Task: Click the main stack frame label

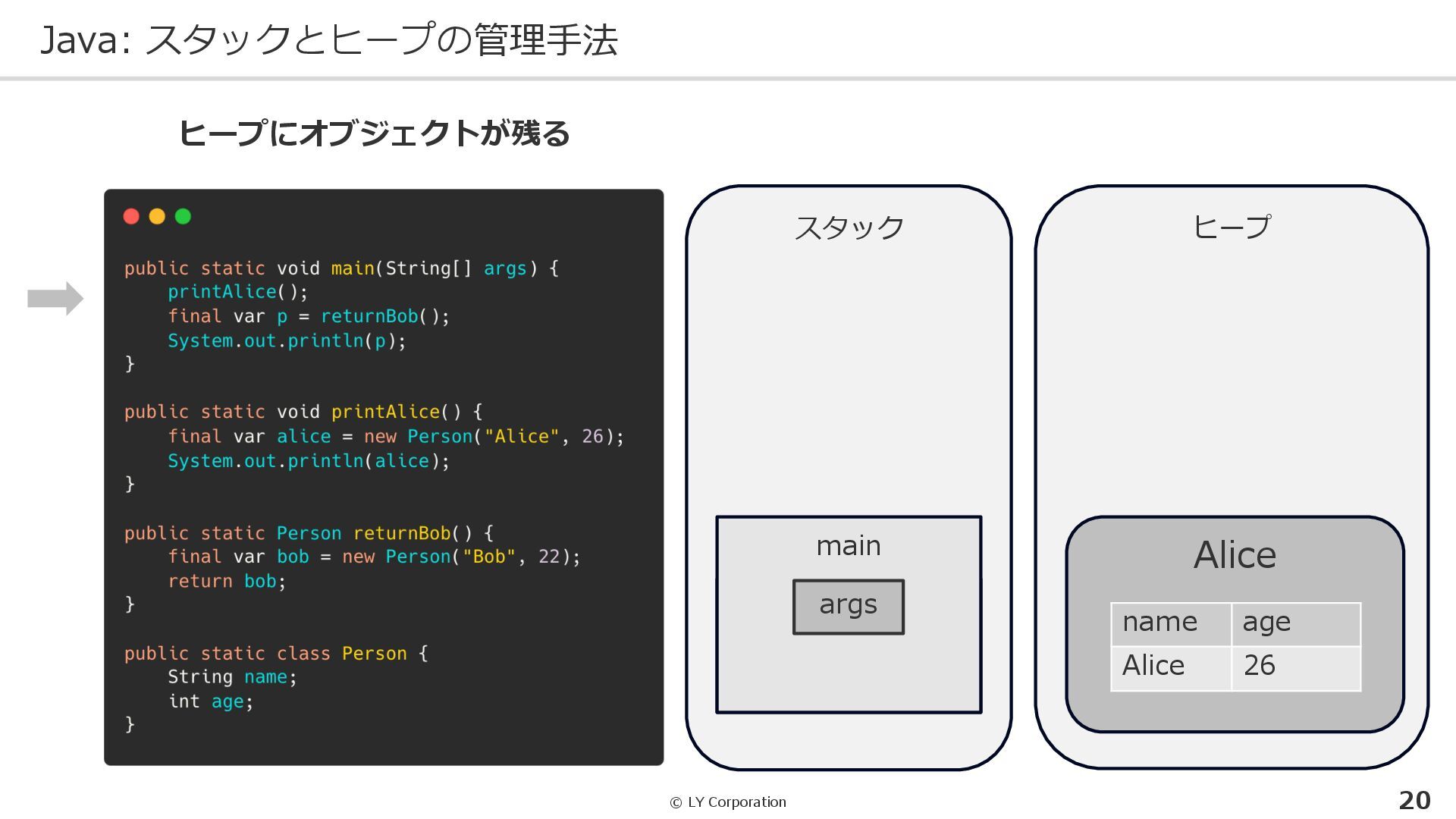Action: click(x=848, y=546)
